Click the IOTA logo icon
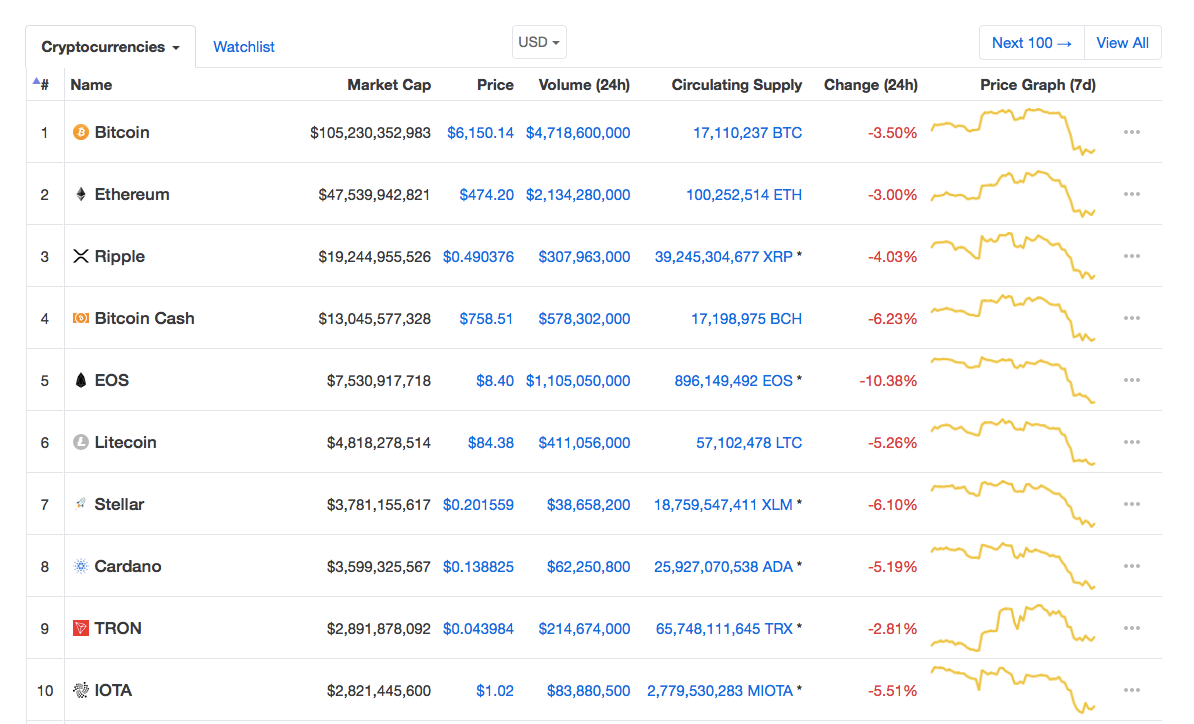This screenshot has width=1194, height=724. 81,691
